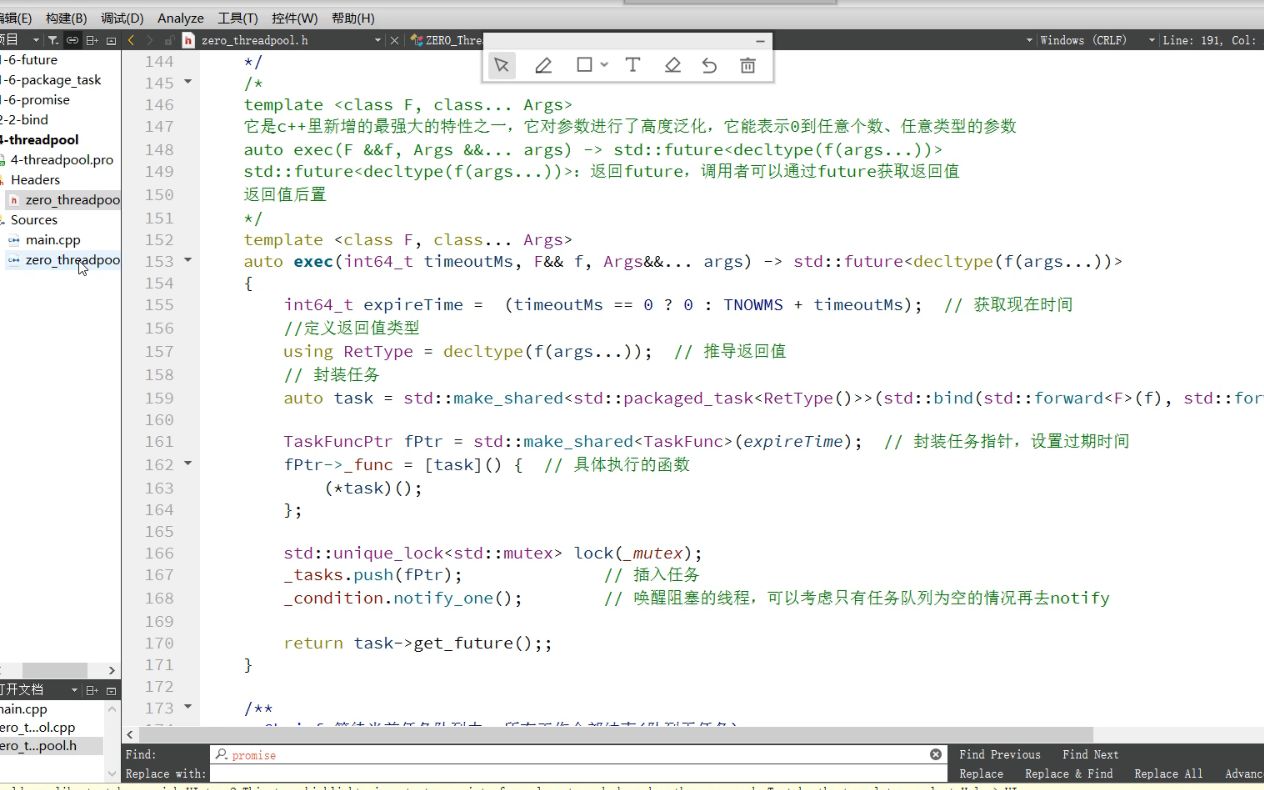Open the Analyze menu
The image size is (1264, 790).
coord(180,17)
